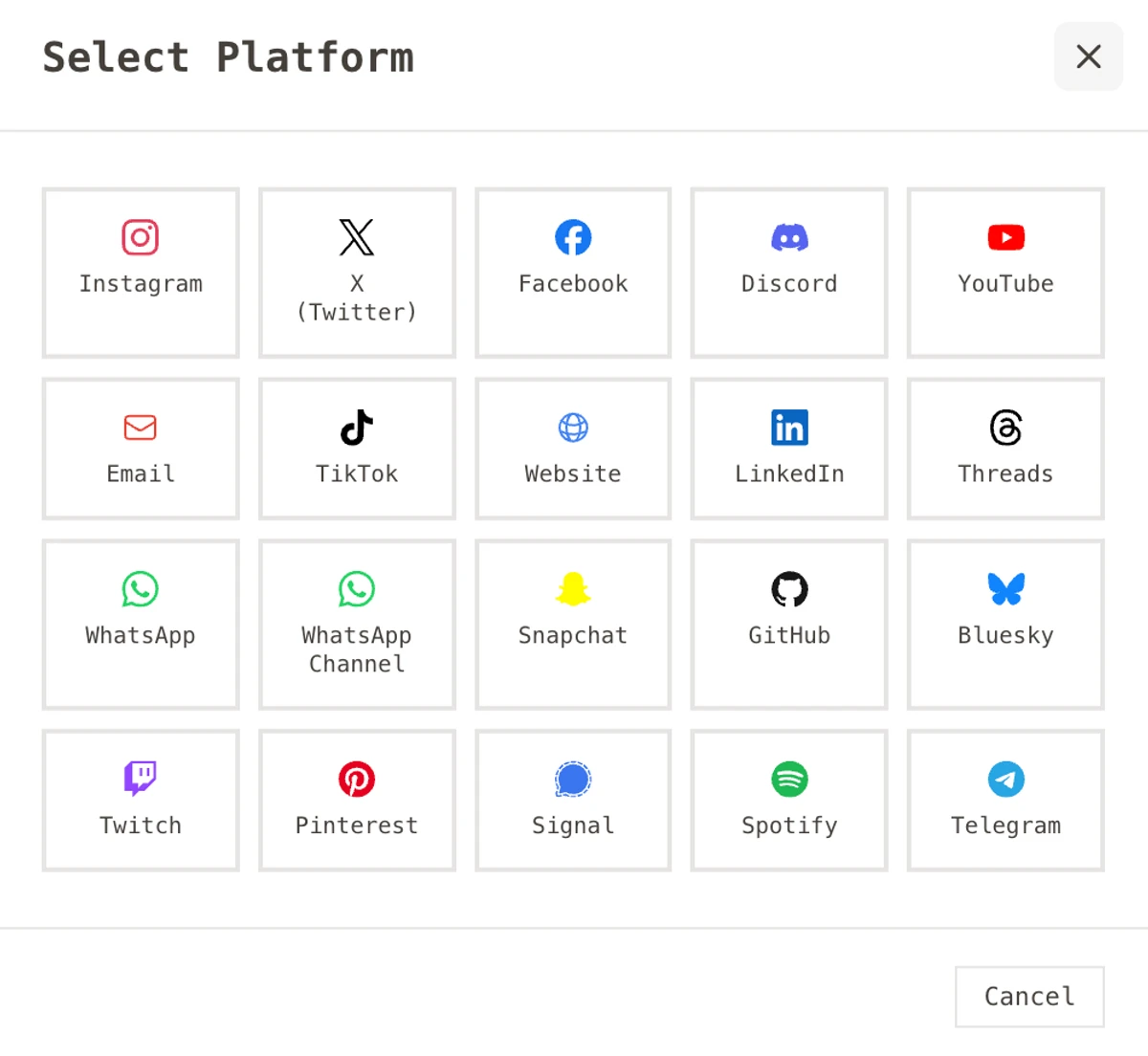Choose the YouTube play icon
The image size is (1148, 1056).
1005,237
